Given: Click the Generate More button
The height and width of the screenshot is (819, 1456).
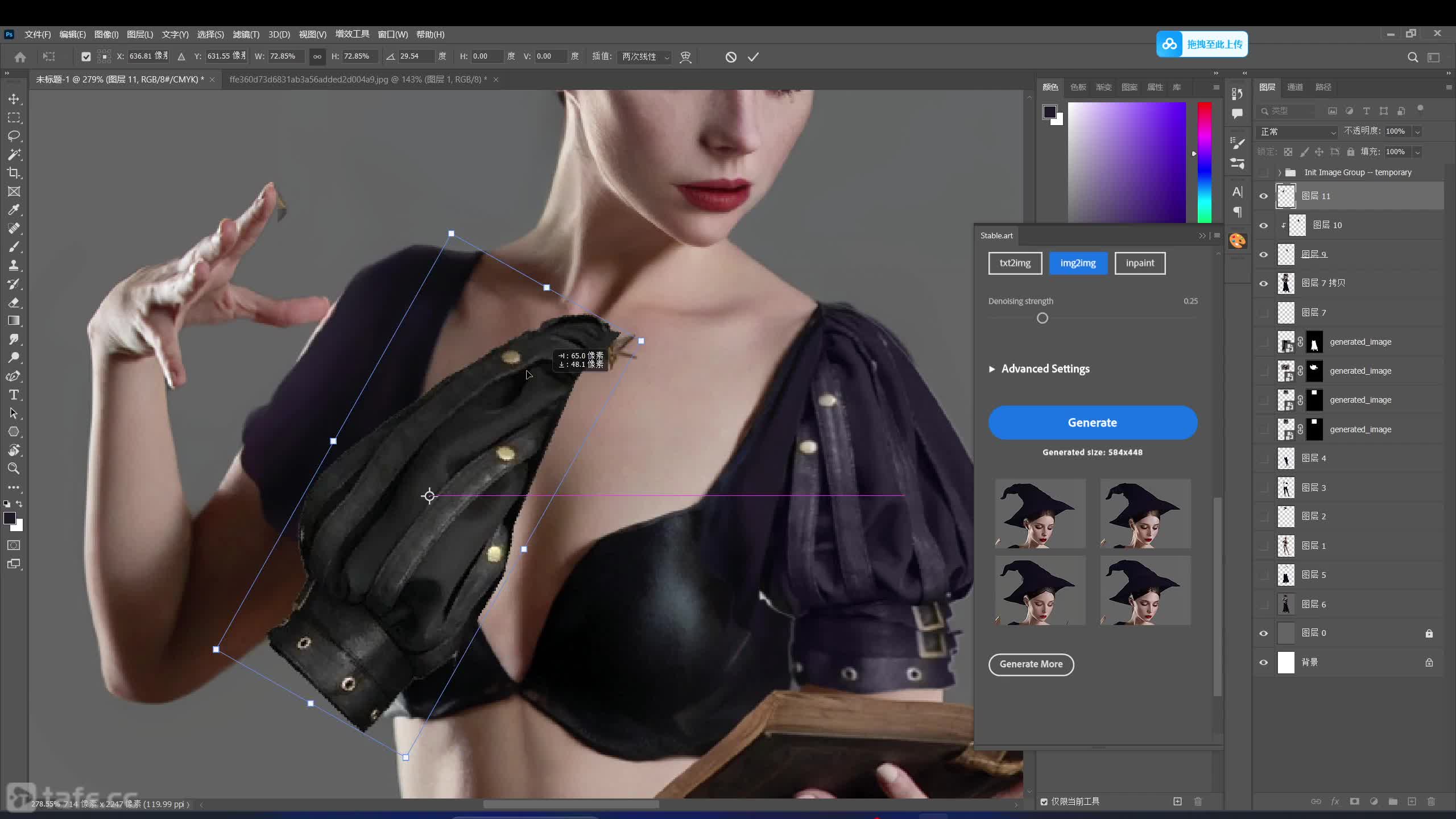Looking at the screenshot, I should pos(1031,664).
